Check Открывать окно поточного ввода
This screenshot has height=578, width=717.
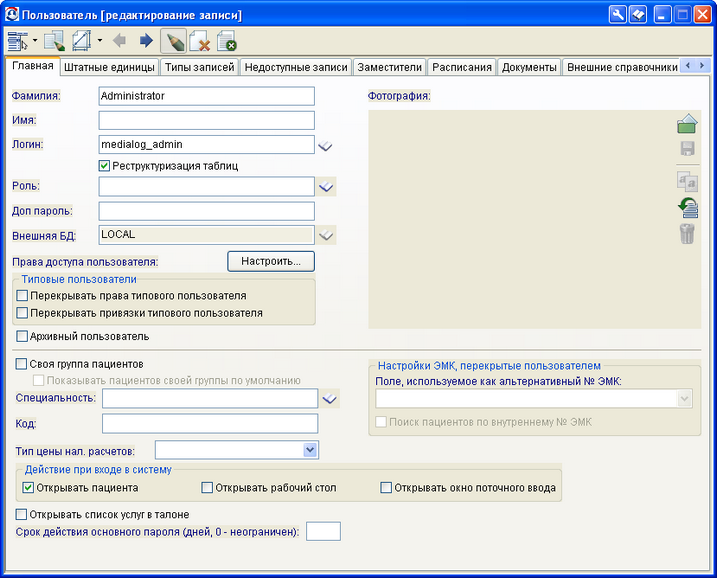coord(386,488)
